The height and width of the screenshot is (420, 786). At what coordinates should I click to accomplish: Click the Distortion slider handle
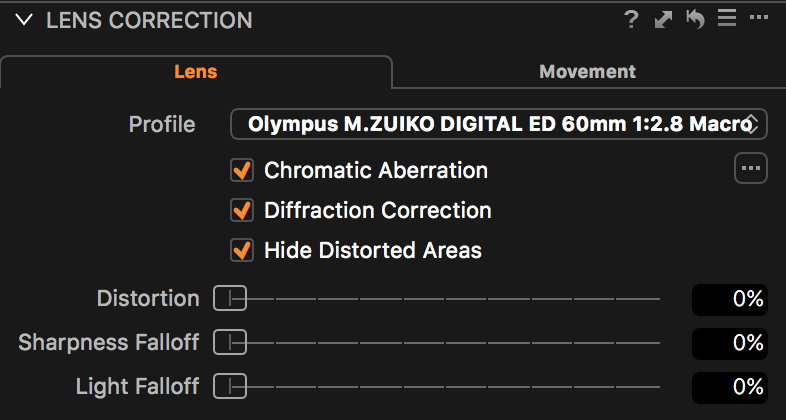tap(229, 298)
